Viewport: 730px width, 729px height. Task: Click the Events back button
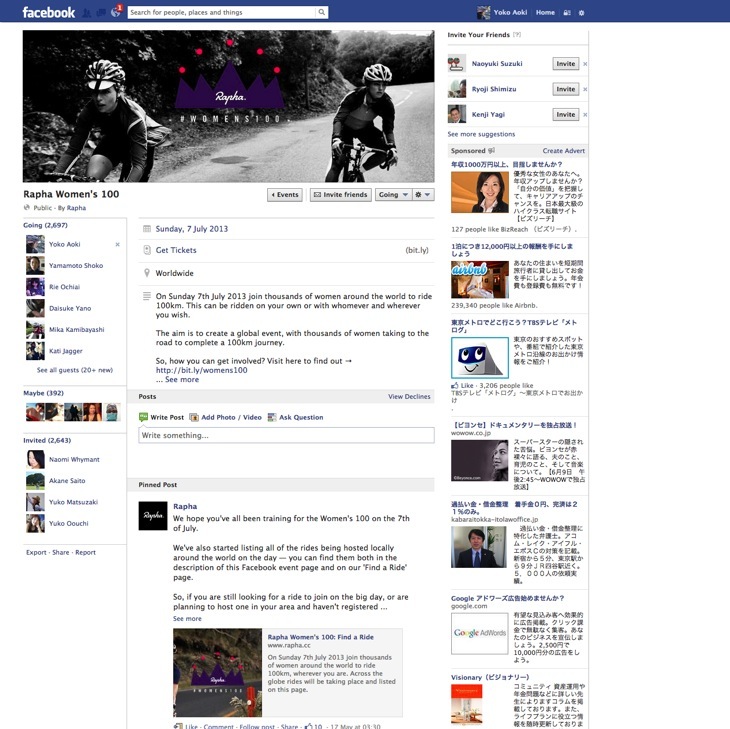point(285,195)
